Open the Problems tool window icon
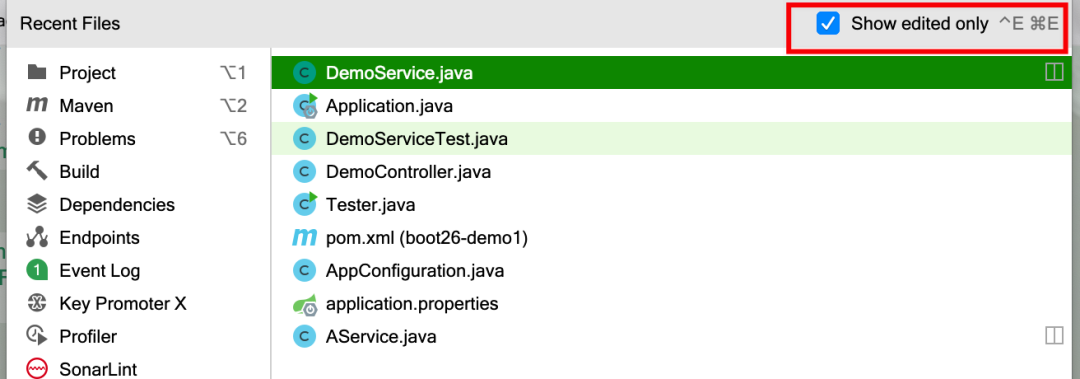This screenshot has height=379, width=1080. pyautogui.click(x=37, y=138)
